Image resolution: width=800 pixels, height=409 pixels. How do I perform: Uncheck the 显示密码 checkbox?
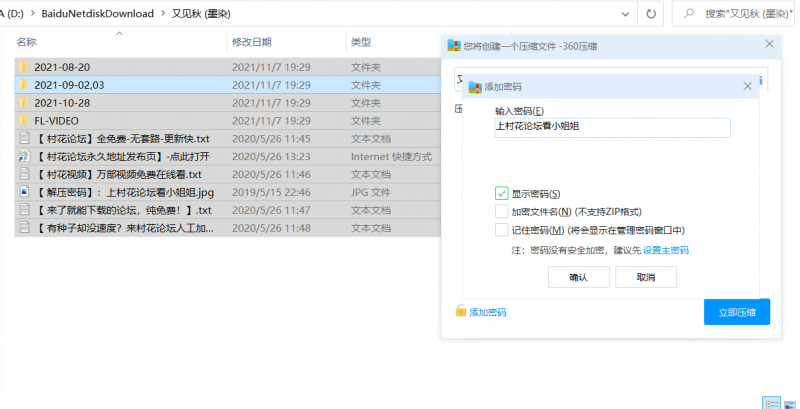(502, 193)
